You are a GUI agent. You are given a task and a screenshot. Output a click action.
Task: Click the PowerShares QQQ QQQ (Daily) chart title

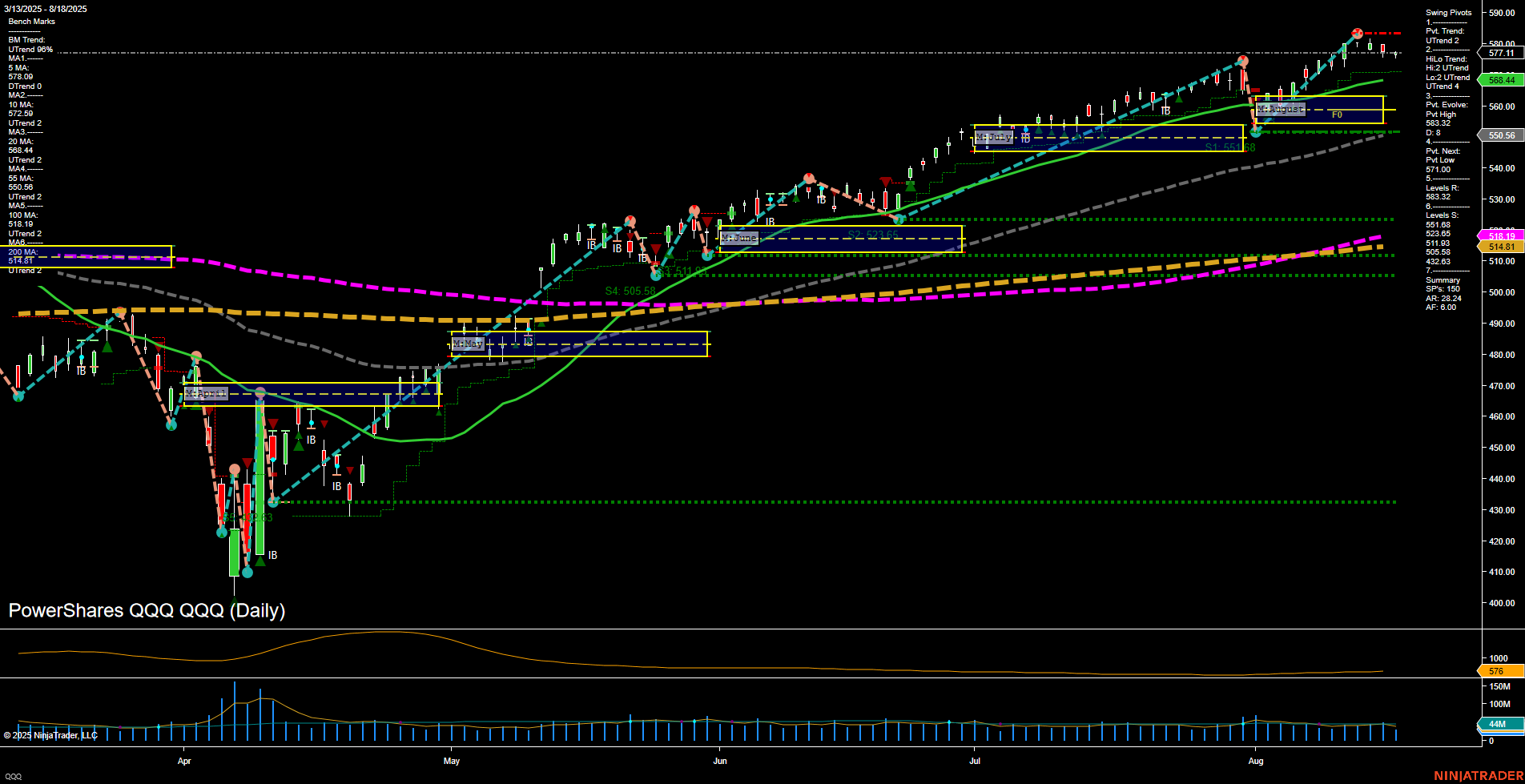(147, 611)
